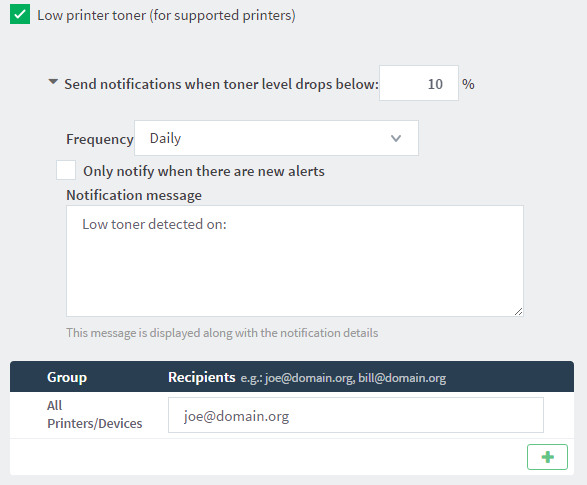Click inside the Notification message text area
Viewport: 587px width, 485px height.
[x=295, y=261]
